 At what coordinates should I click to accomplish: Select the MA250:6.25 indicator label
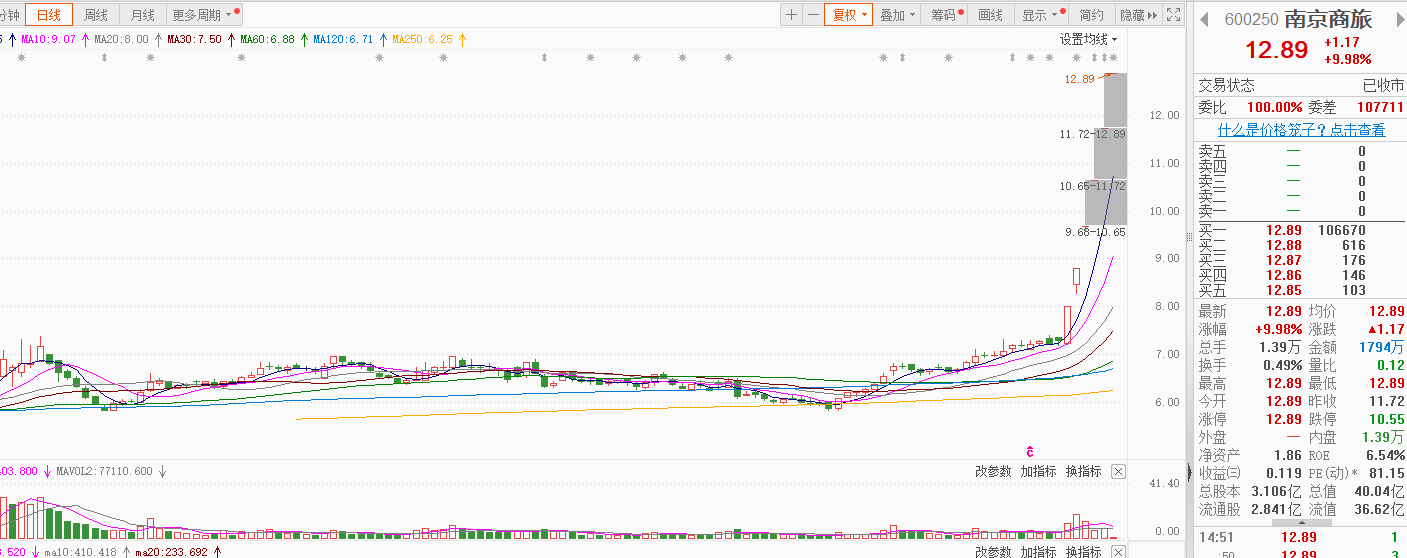pyautogui.click(x=422, y=39)
